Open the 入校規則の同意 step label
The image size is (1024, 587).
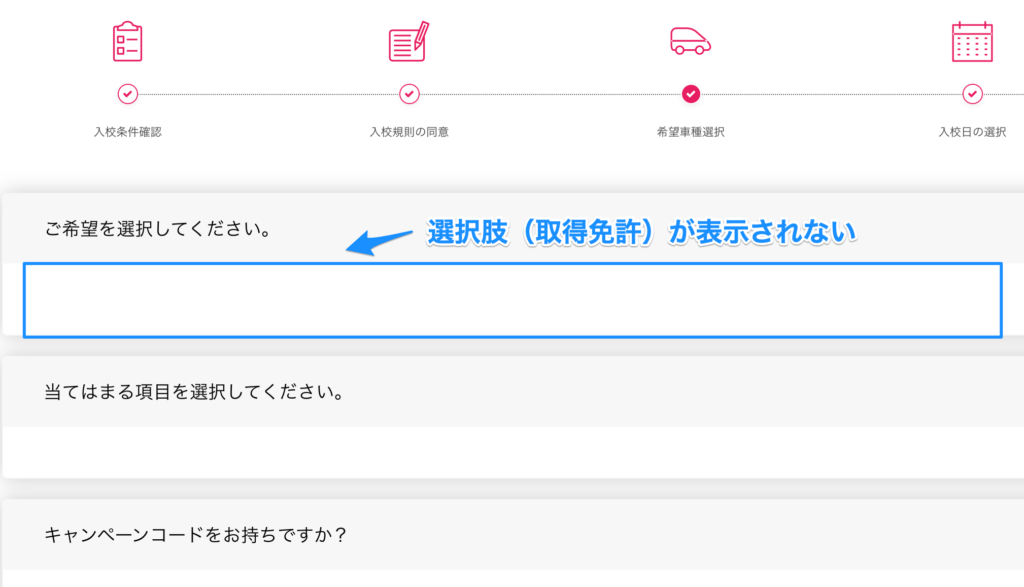[409, 132]
